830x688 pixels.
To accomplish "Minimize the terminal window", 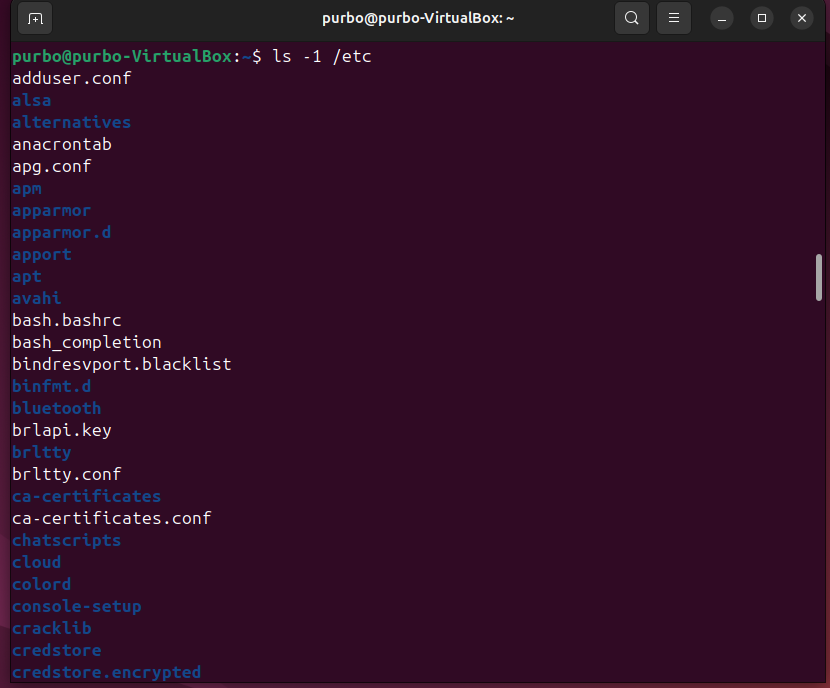I will click(721, 19).
